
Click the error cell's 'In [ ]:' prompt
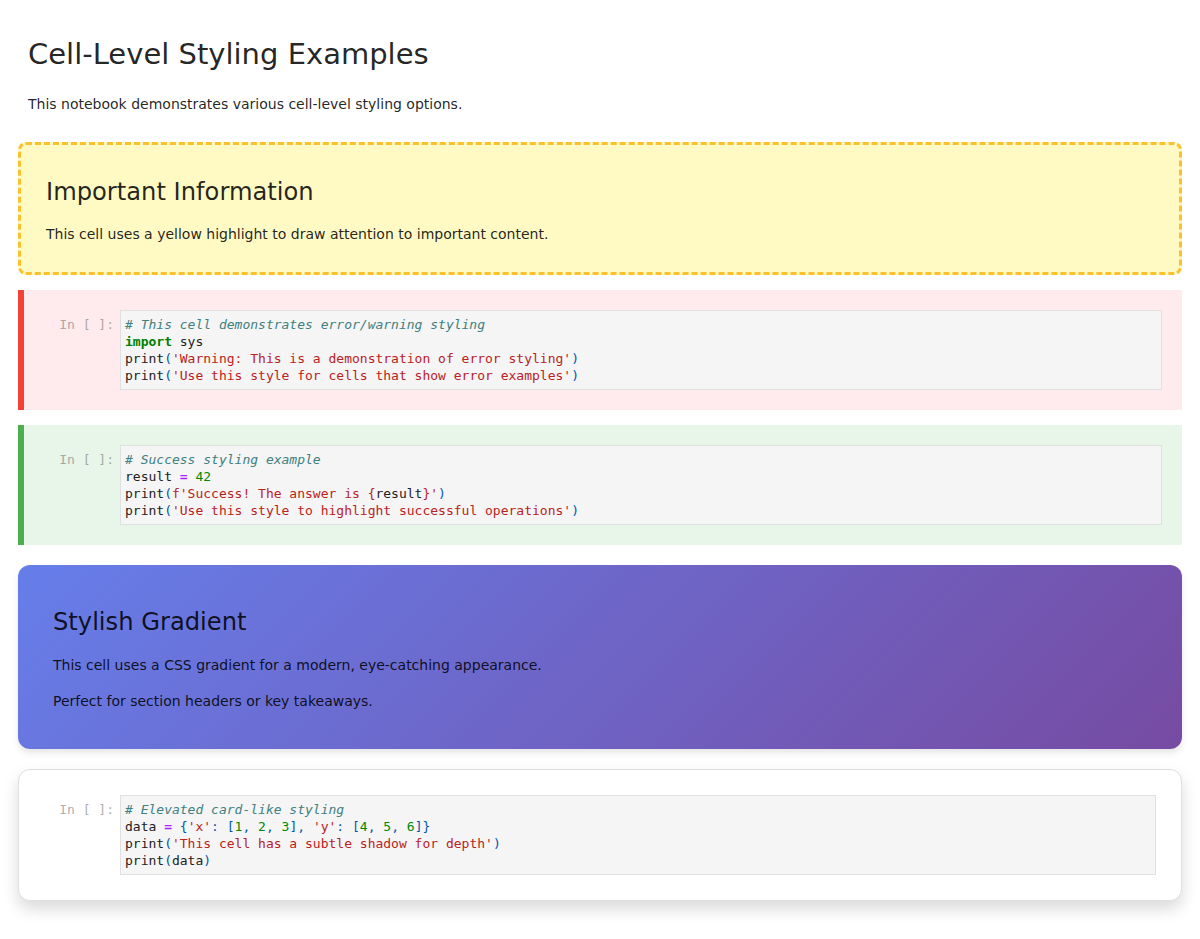click(86, 325)
